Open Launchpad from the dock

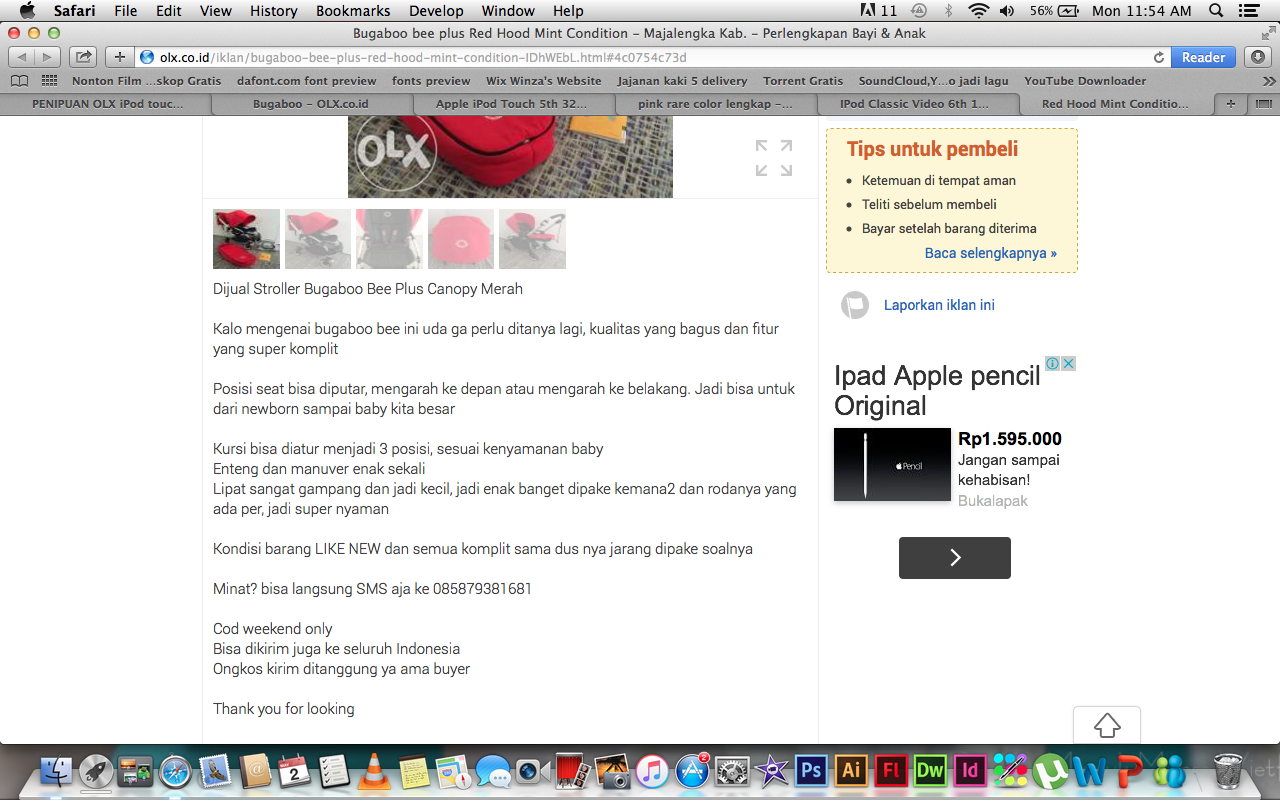coord(96,771)
